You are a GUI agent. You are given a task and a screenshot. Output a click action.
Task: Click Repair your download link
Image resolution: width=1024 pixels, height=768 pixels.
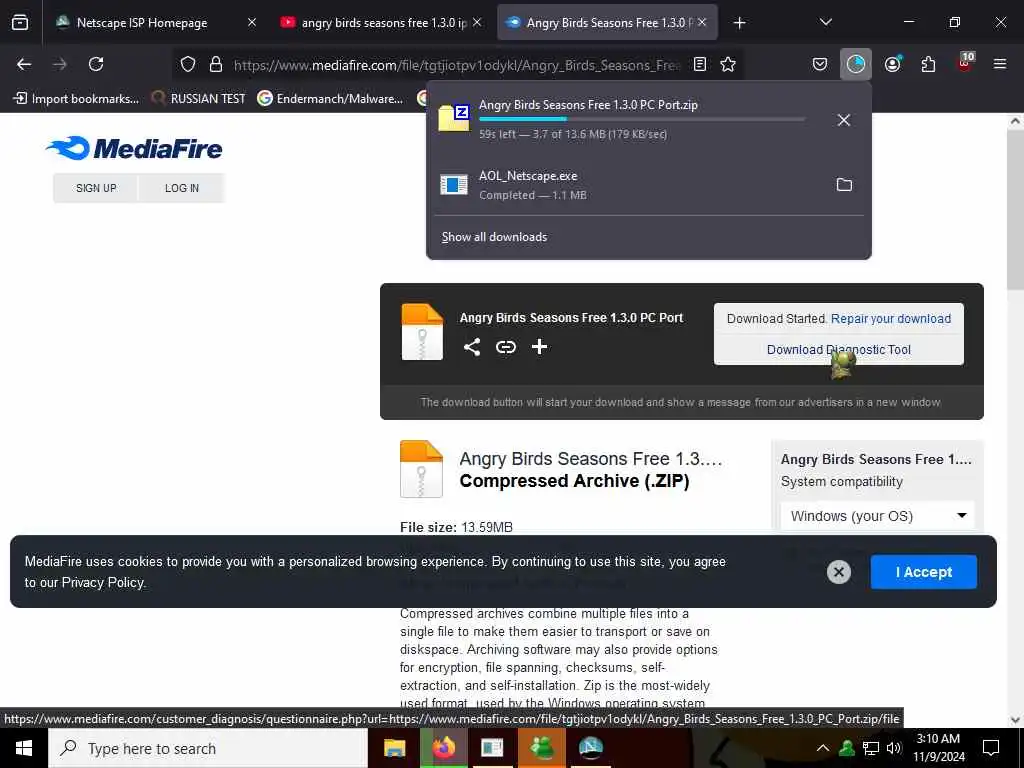click(891, 319)
